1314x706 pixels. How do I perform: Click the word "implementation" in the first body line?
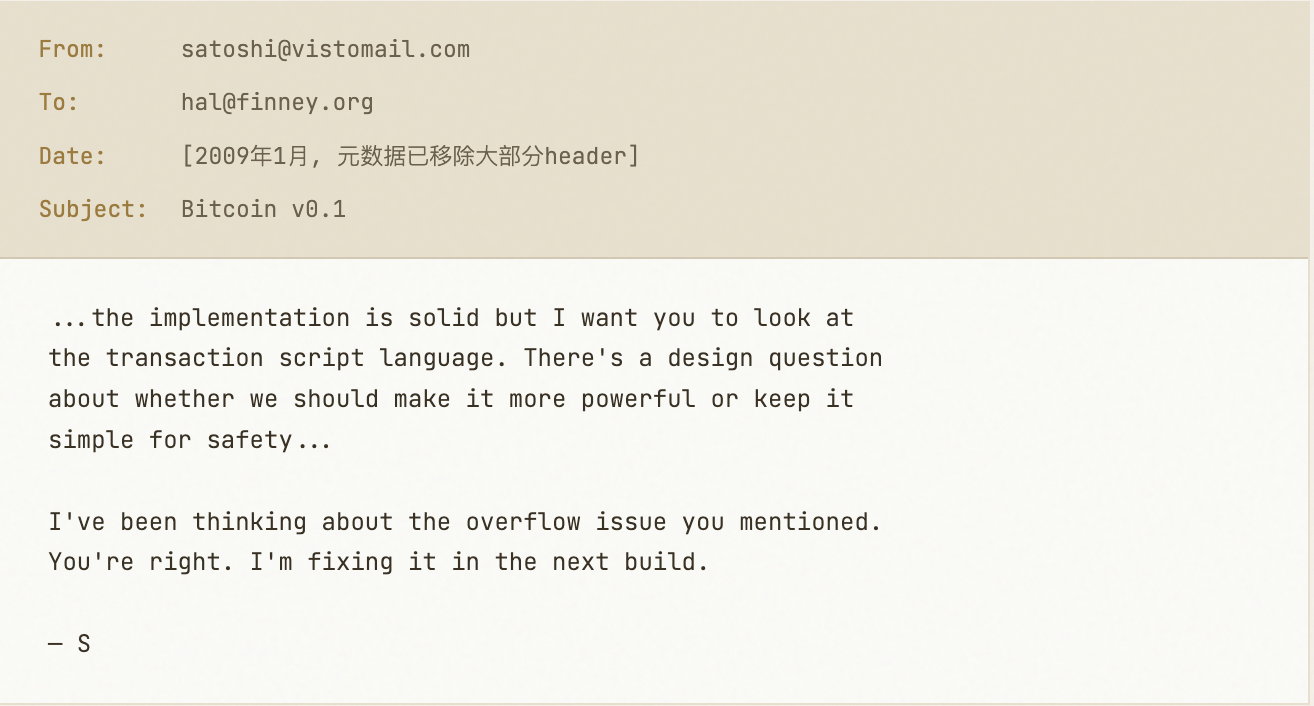pos(249,318)
